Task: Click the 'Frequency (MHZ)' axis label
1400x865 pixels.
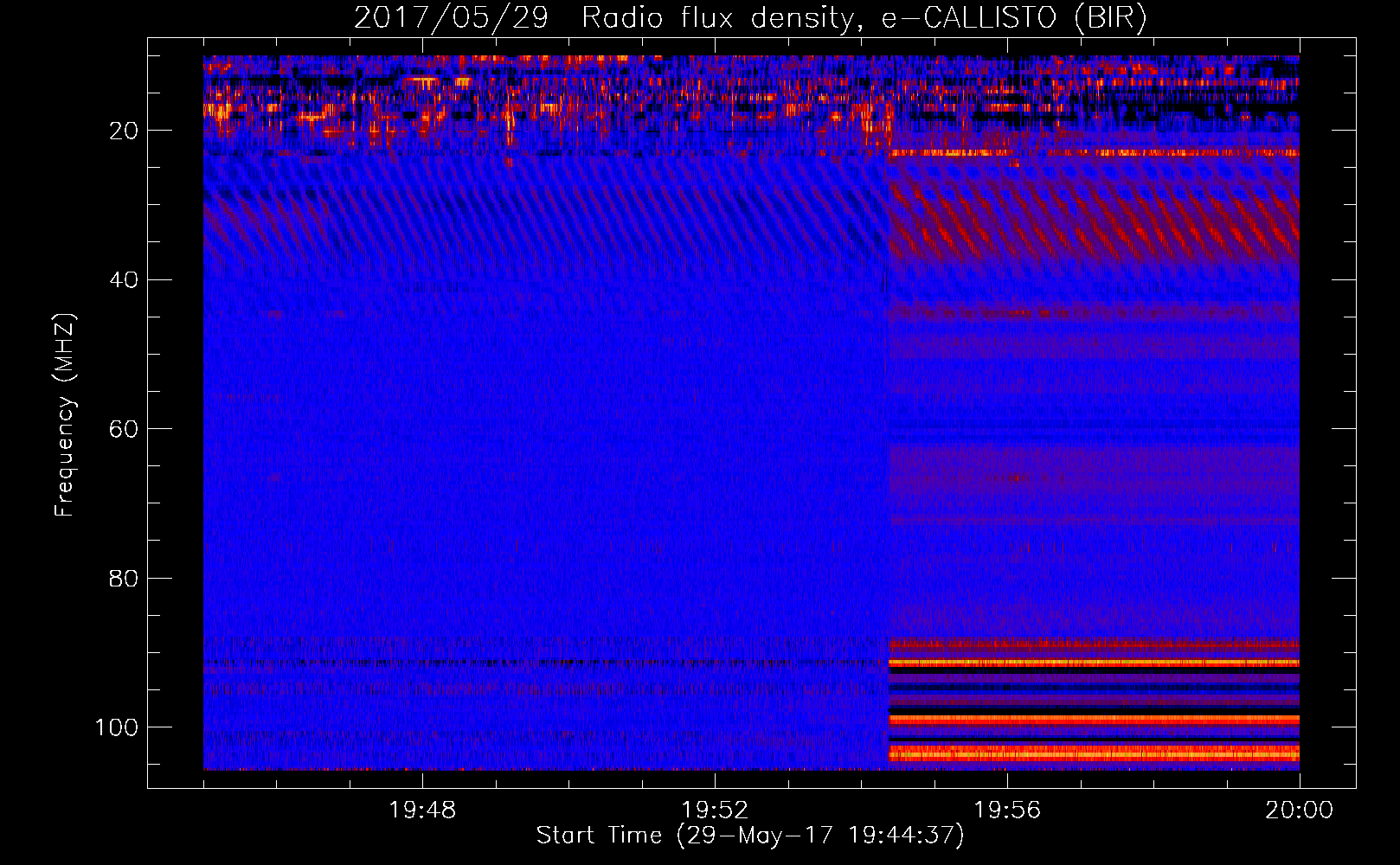Action: click(65, 415)
